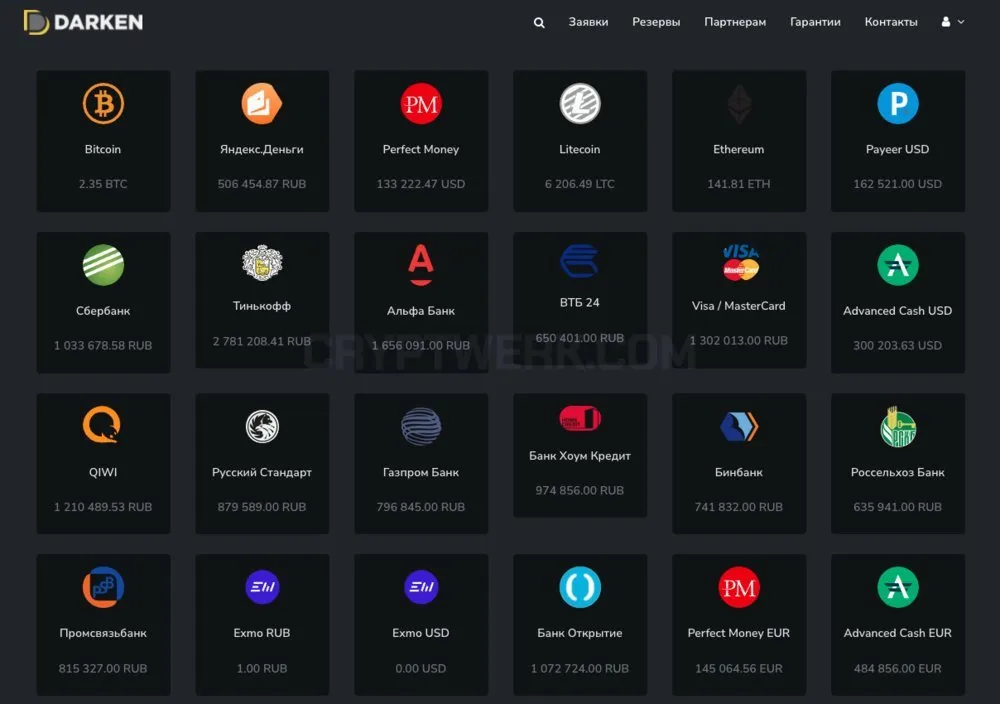This screenshot has width=1000, height=704.
Task: Open Гарантии page
Action: [x=815, y=22]
